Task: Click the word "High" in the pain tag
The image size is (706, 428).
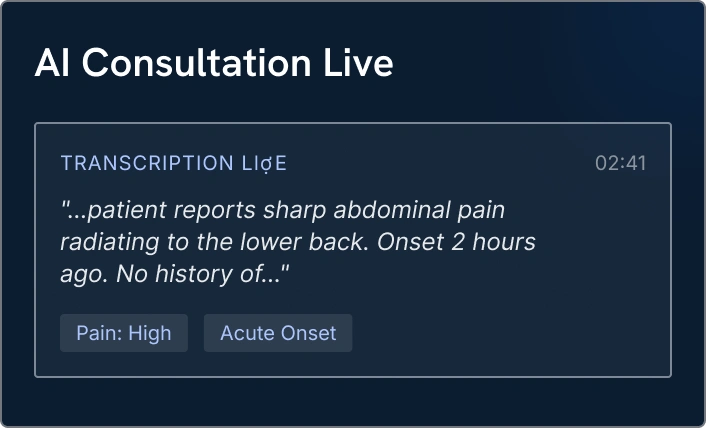Action: 149,334
